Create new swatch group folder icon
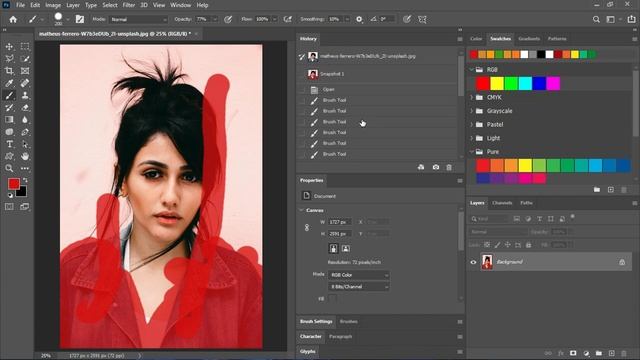640x360 pixels. [597, 190]
